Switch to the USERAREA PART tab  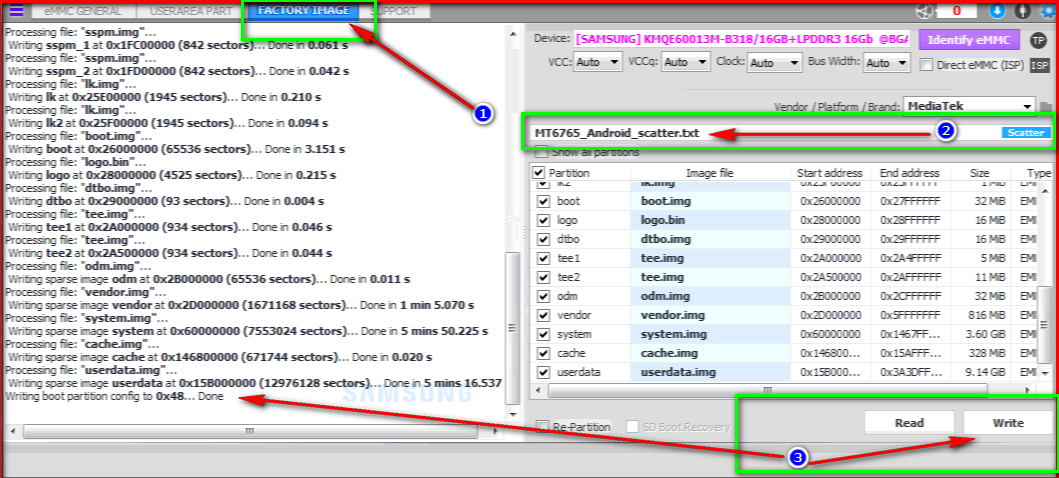(190, 11)
